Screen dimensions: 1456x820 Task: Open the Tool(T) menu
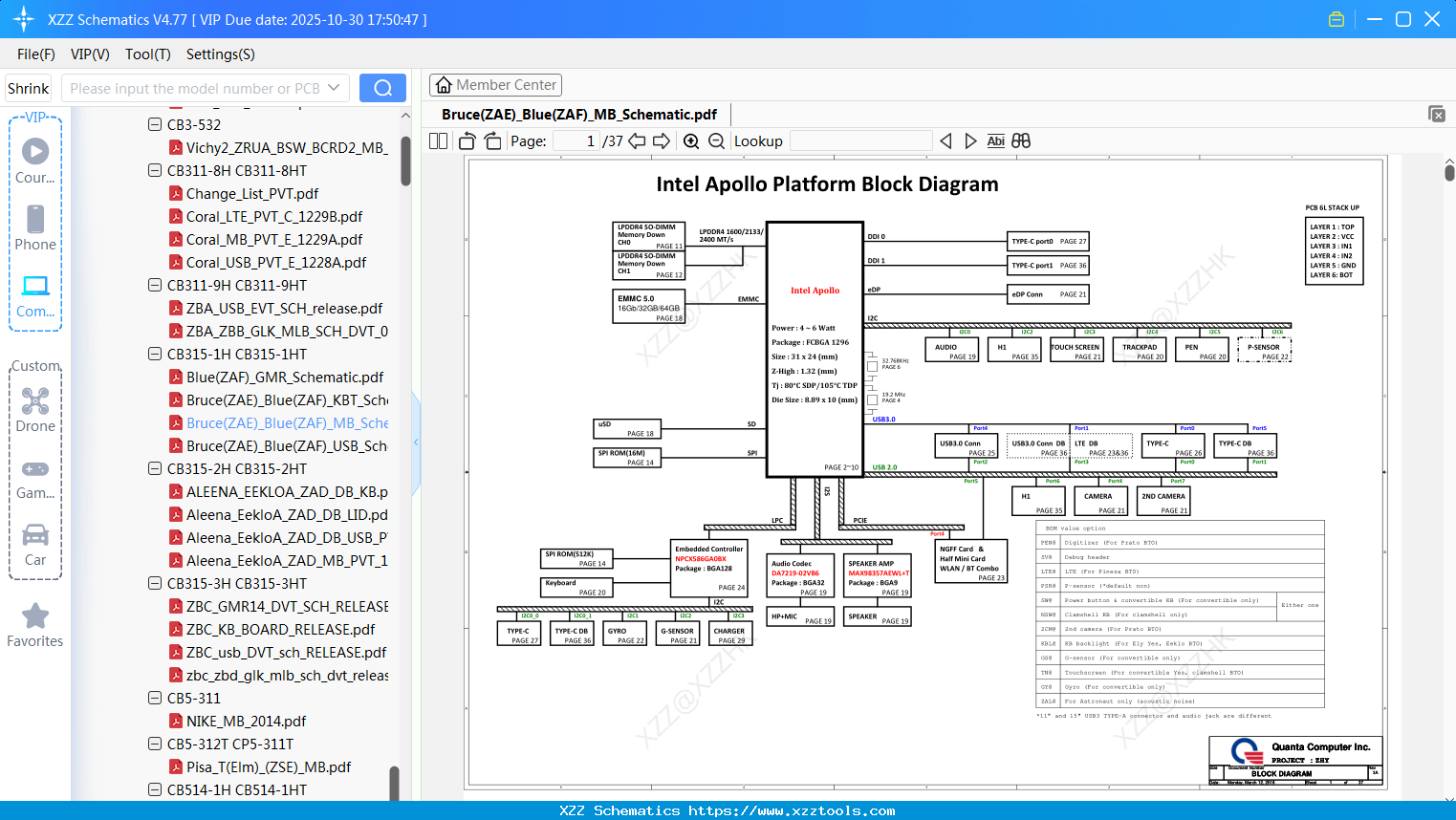tap(148, 54)
